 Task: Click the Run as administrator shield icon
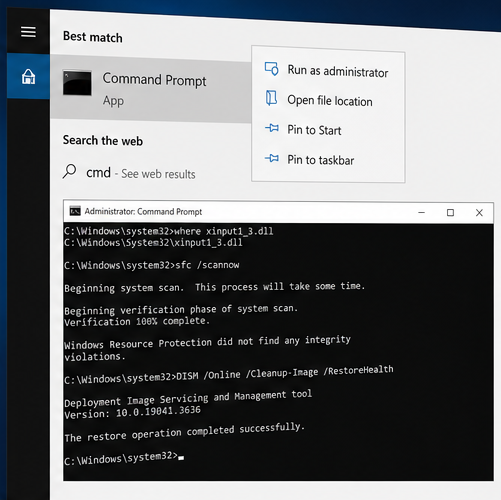pyautogui.click(x=271, y=69)
